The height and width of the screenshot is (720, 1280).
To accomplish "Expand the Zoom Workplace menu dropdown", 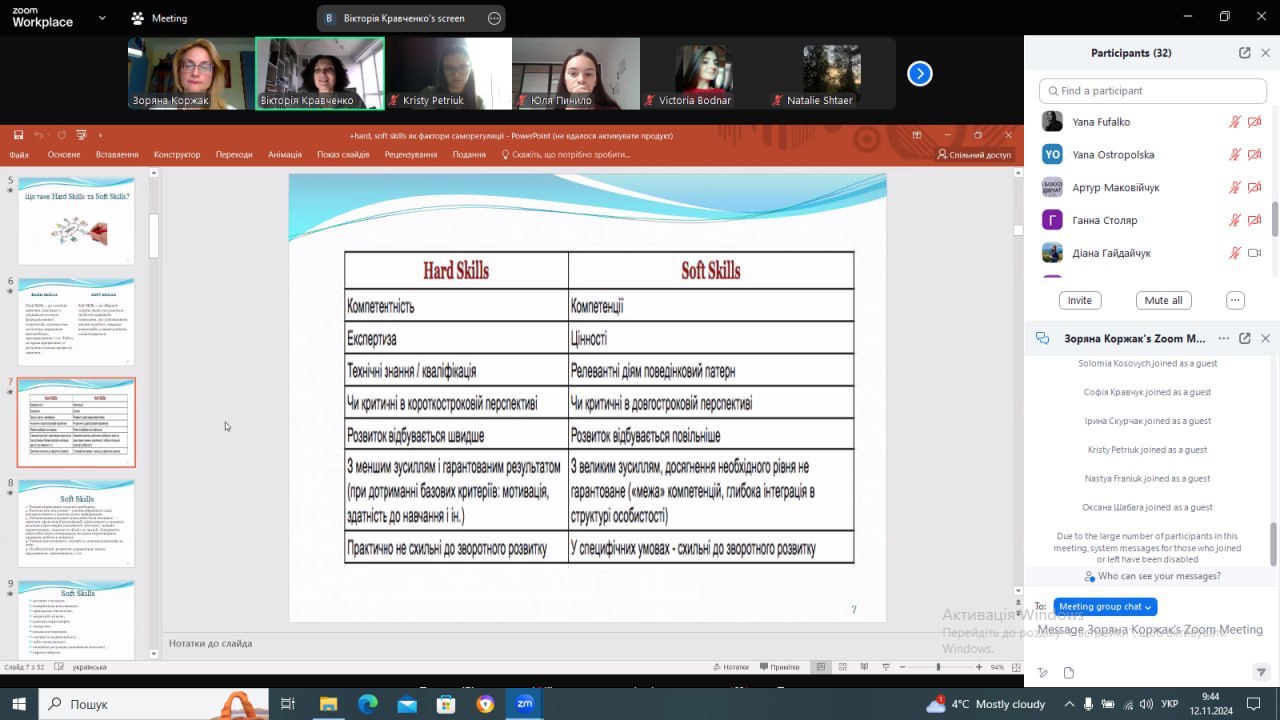I will click(102, 18).
